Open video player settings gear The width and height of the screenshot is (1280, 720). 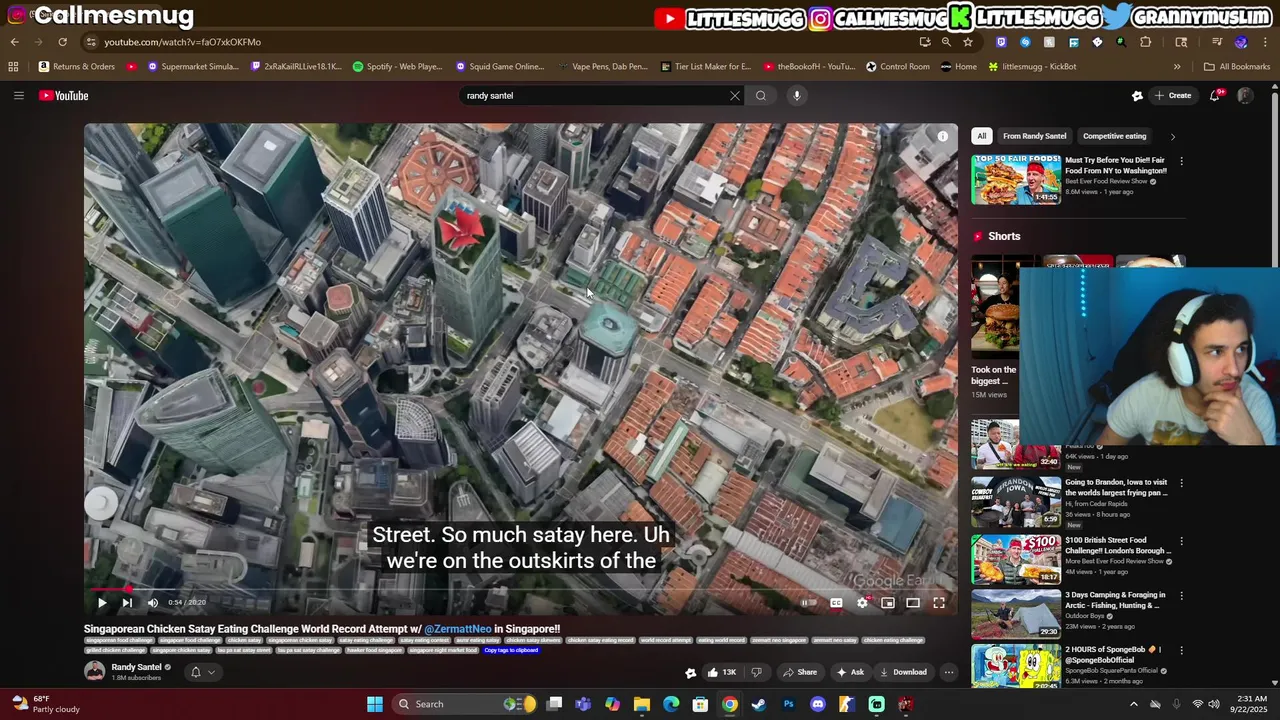click(862, 603)
